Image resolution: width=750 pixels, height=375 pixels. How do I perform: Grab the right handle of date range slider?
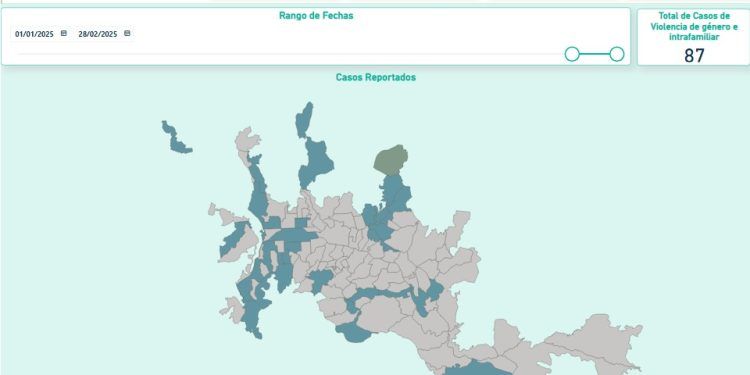coord(617,54)
